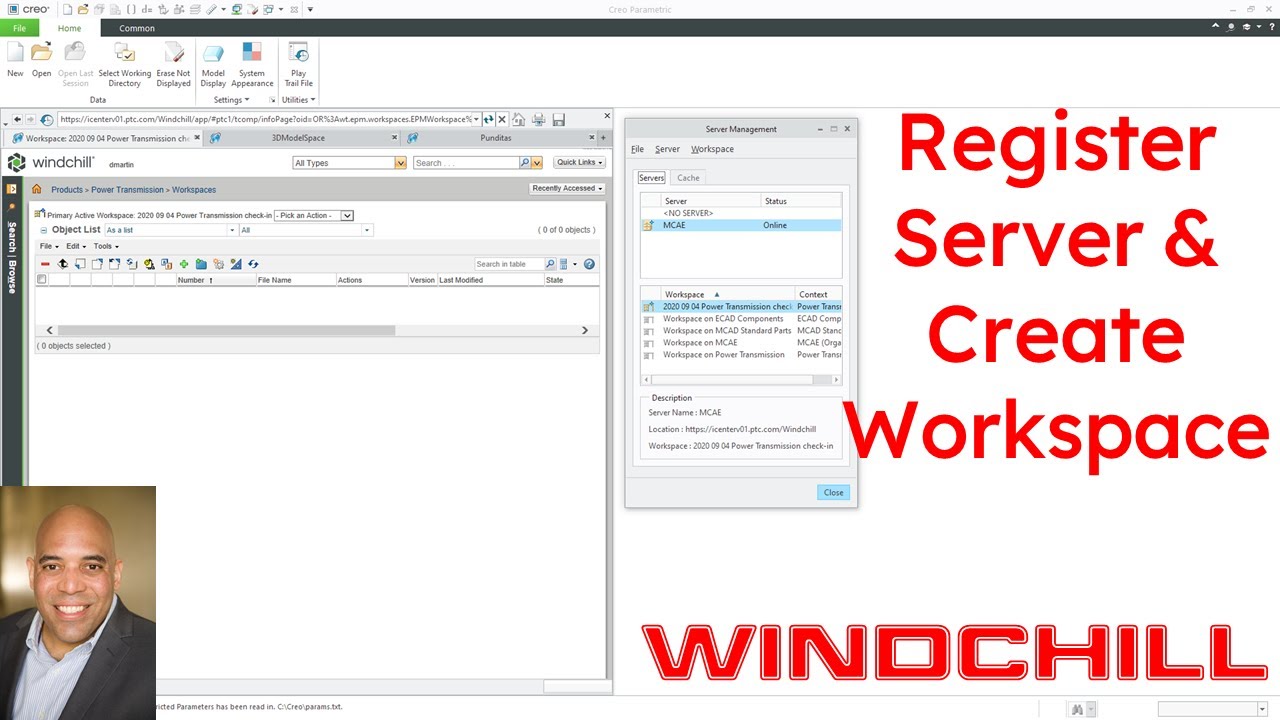Open the Server menu in Server Management

[667, 149]
